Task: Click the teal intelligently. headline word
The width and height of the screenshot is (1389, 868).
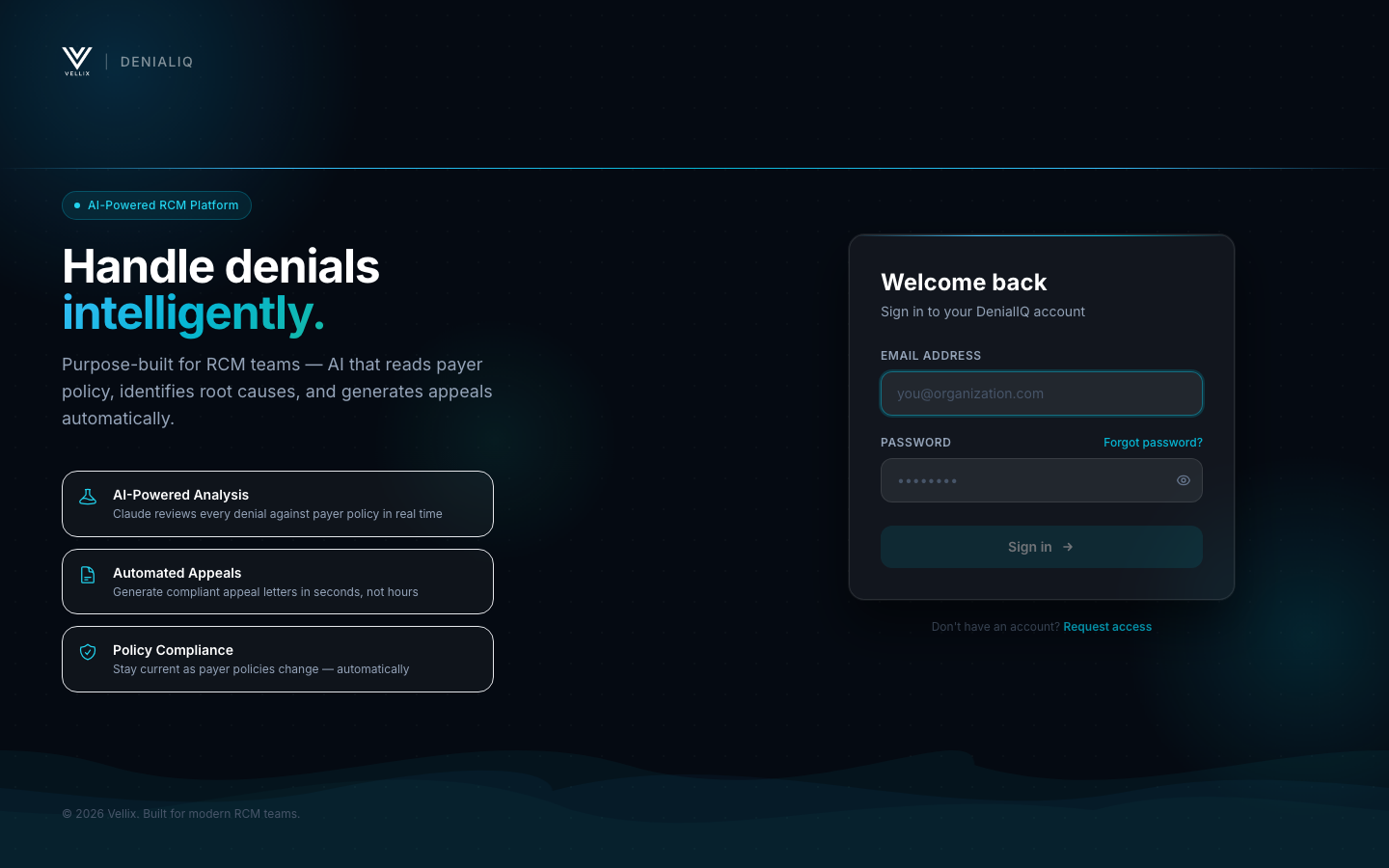Action: point(193,314)
